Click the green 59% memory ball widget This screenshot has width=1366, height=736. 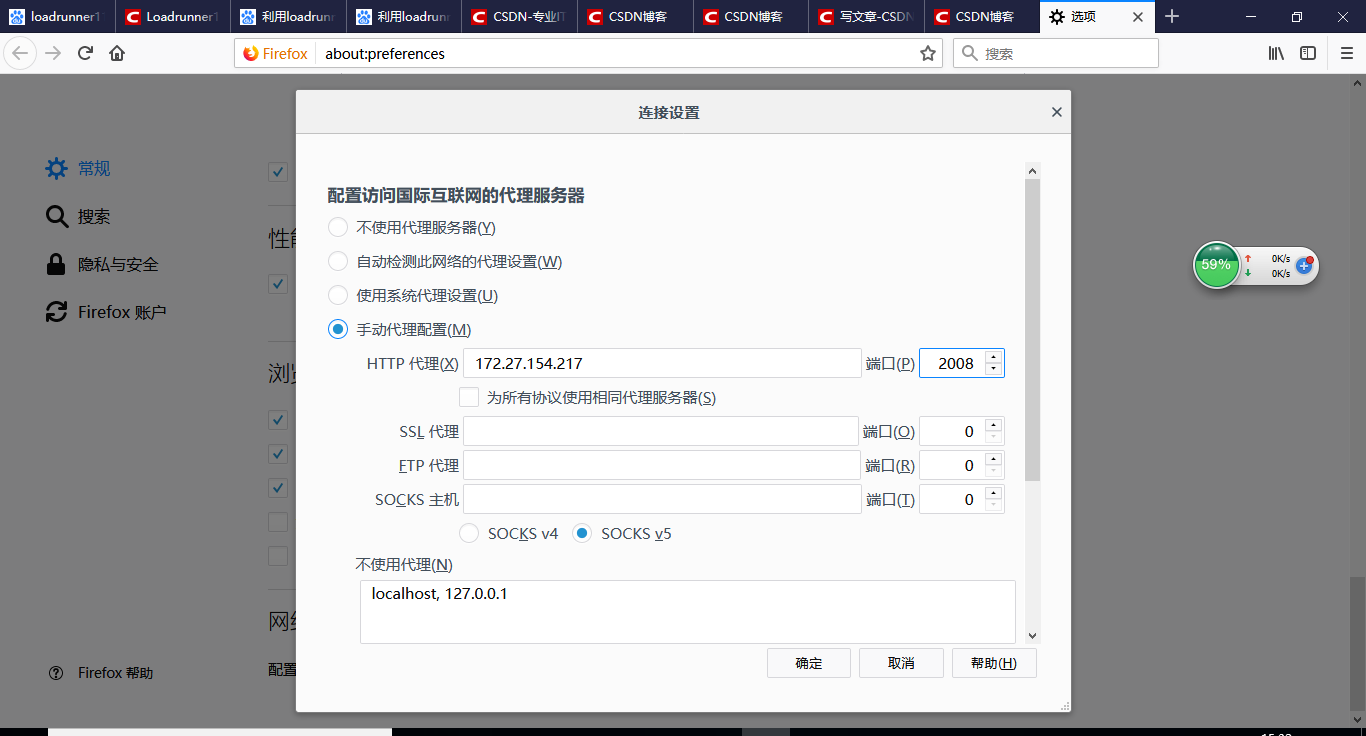(1216, 265)
